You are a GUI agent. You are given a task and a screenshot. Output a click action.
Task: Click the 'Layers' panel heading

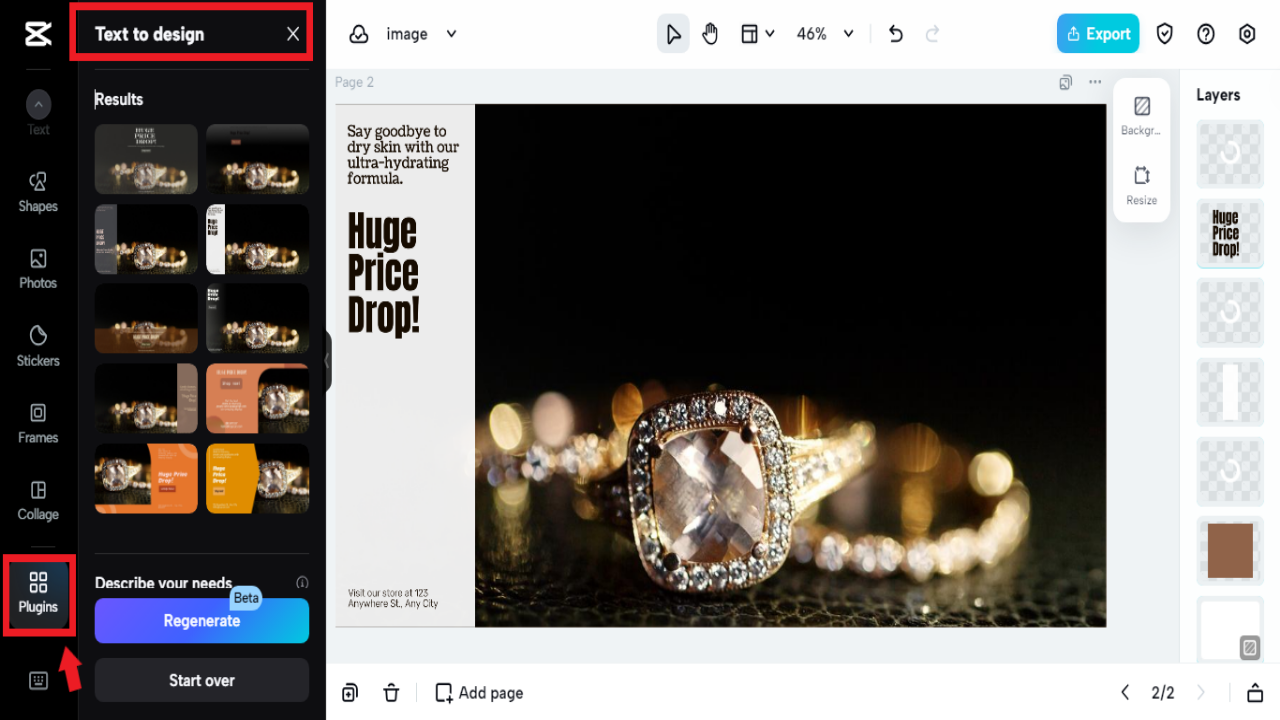[1218, 95]
